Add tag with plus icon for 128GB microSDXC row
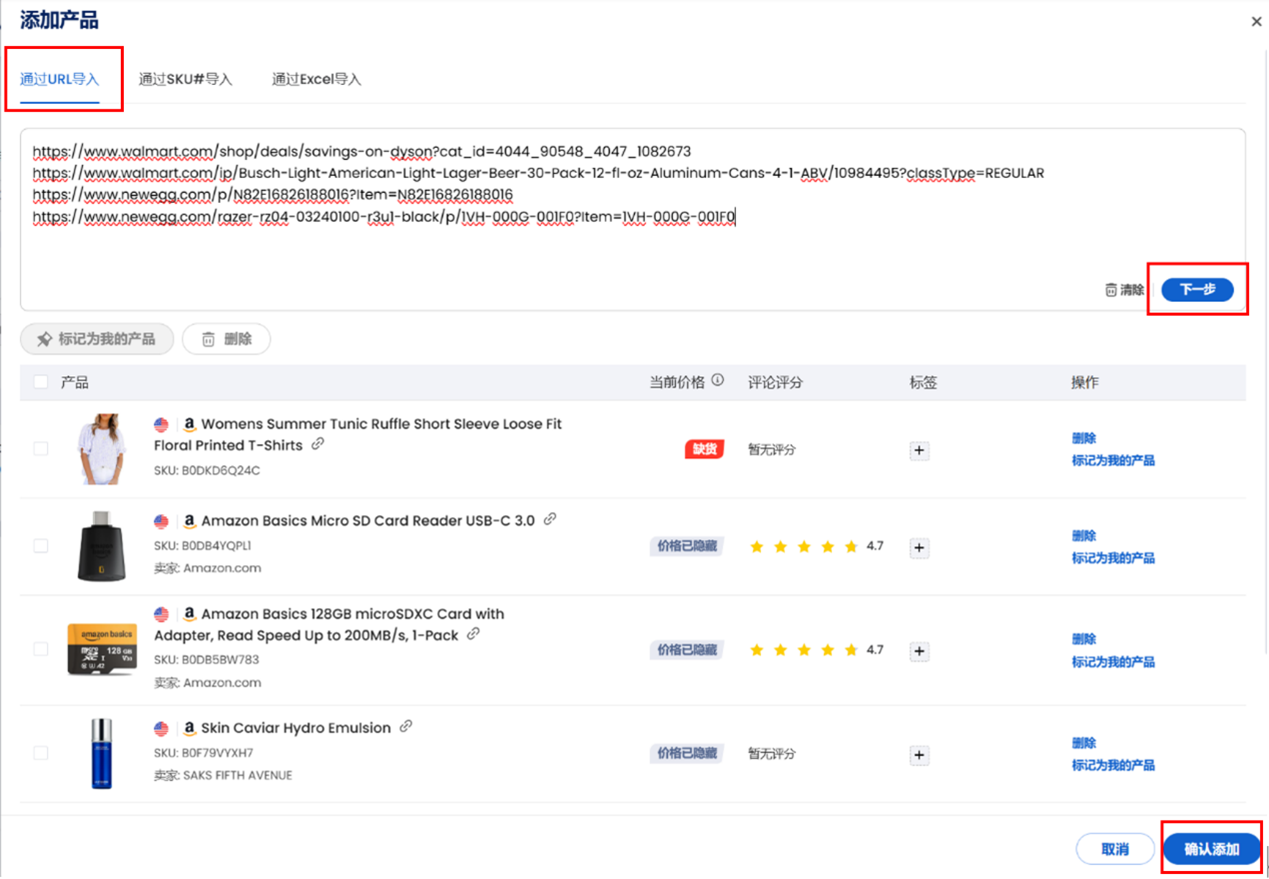Image resolution: width=1269 pixels, height=879 pixels. pos(920,651)
